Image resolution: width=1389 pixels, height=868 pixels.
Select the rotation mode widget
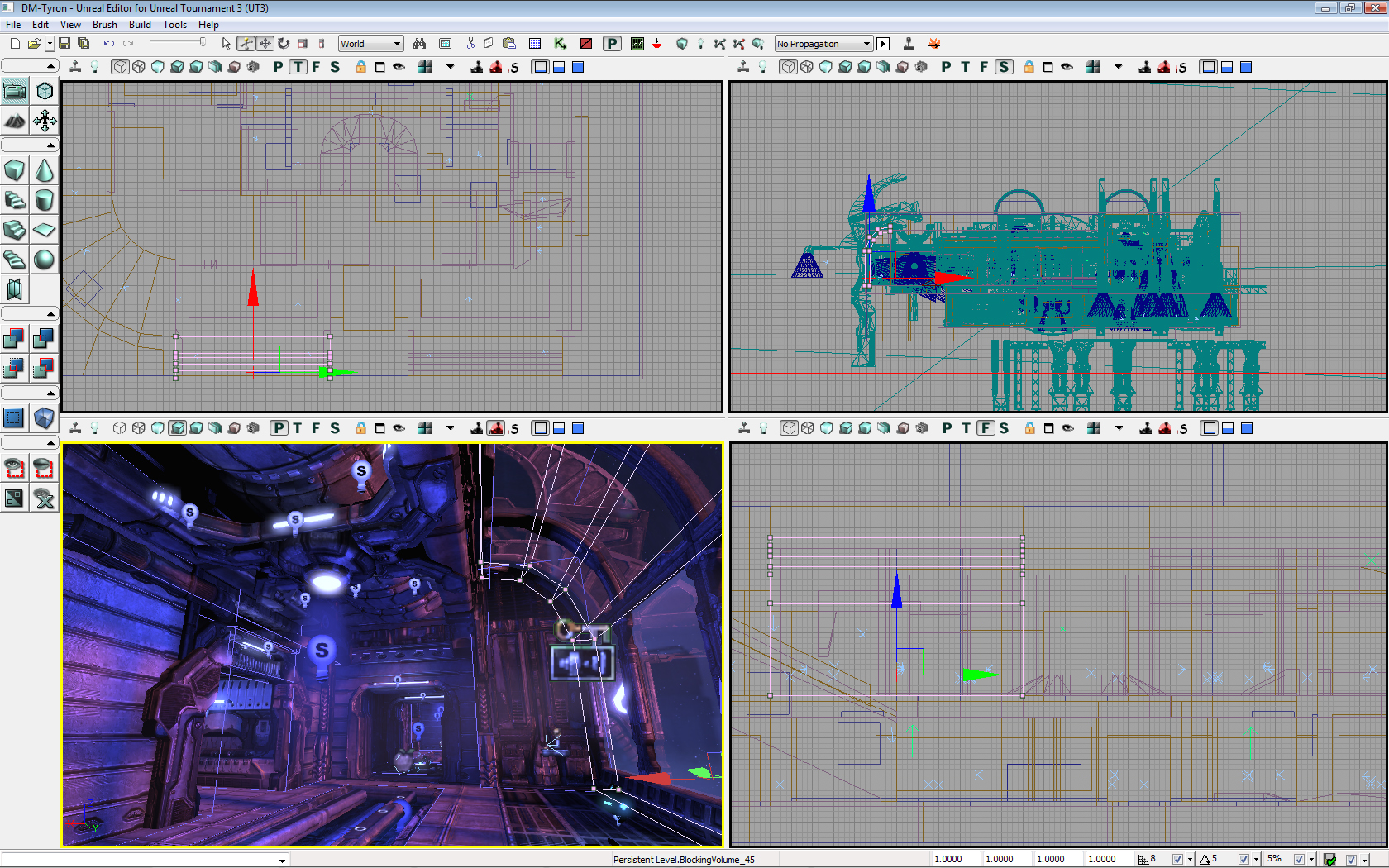coord(284,44)
